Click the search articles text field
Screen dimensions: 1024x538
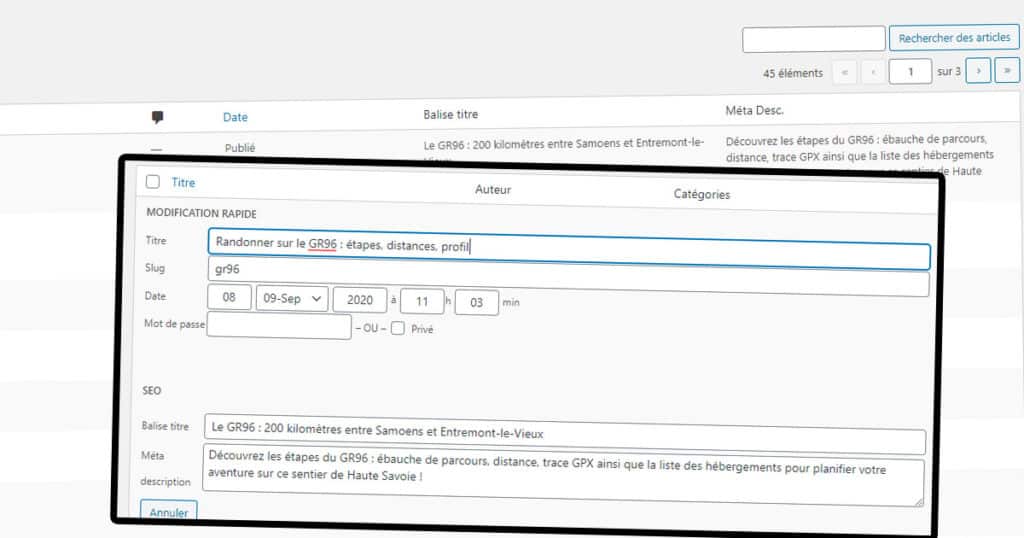point(814,39)
